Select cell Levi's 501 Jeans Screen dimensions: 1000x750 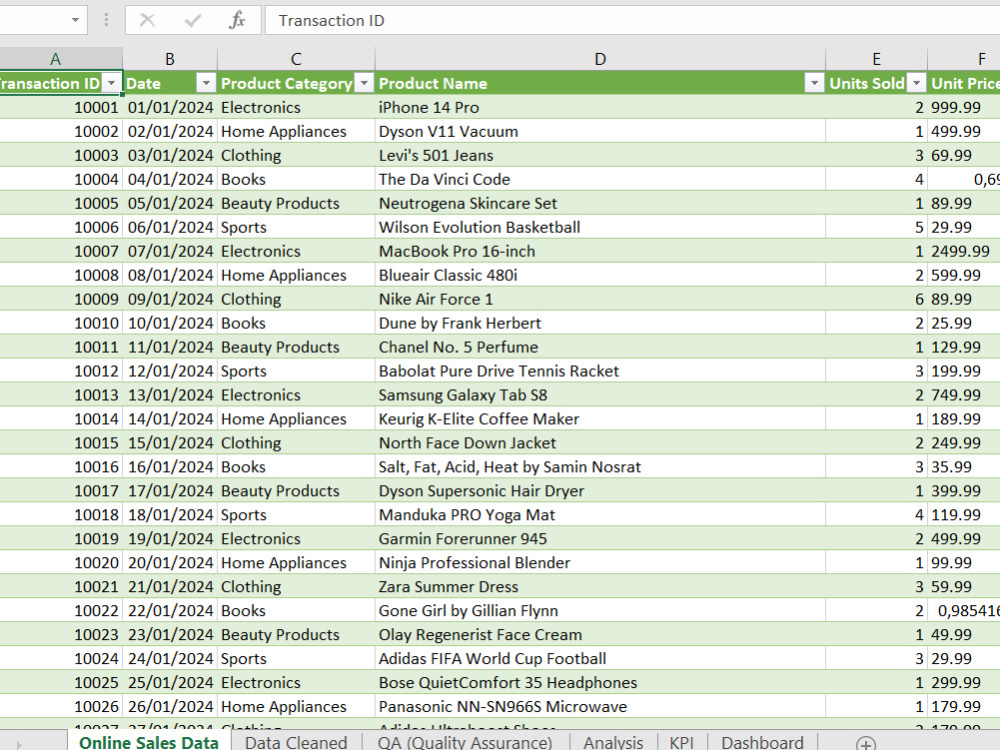click(x=600, y=155)
